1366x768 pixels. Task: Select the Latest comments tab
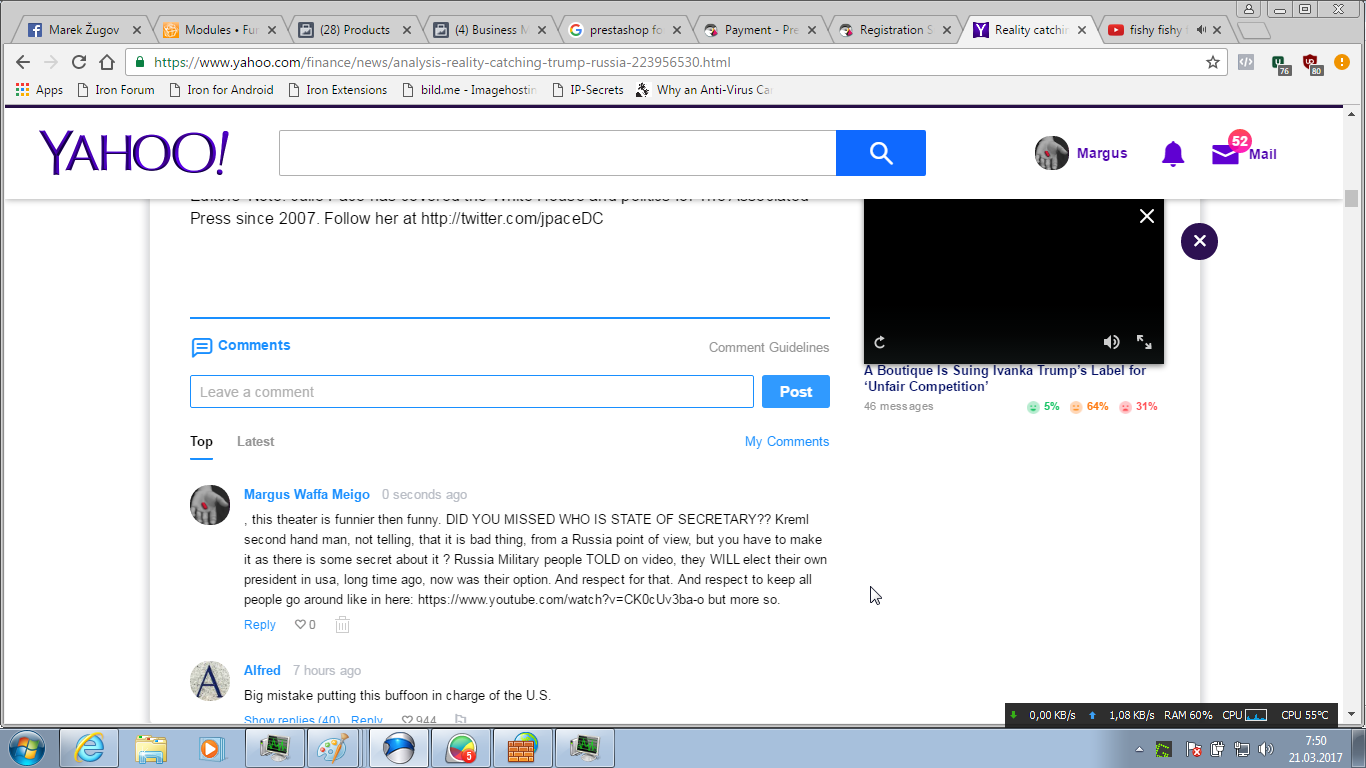point(255,442)
